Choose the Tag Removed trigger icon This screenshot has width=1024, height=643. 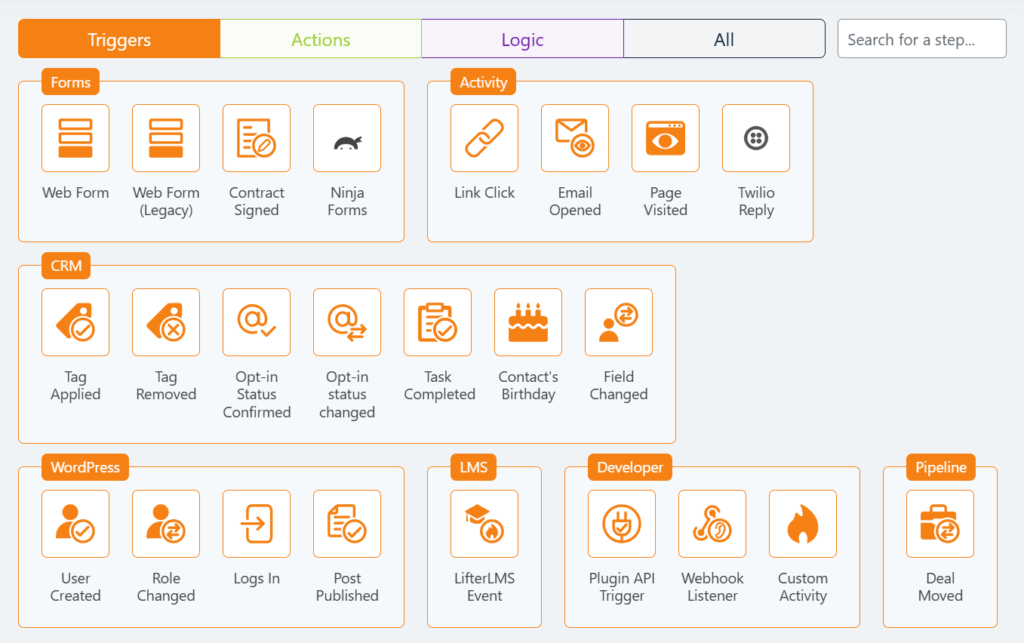(166, 322)
